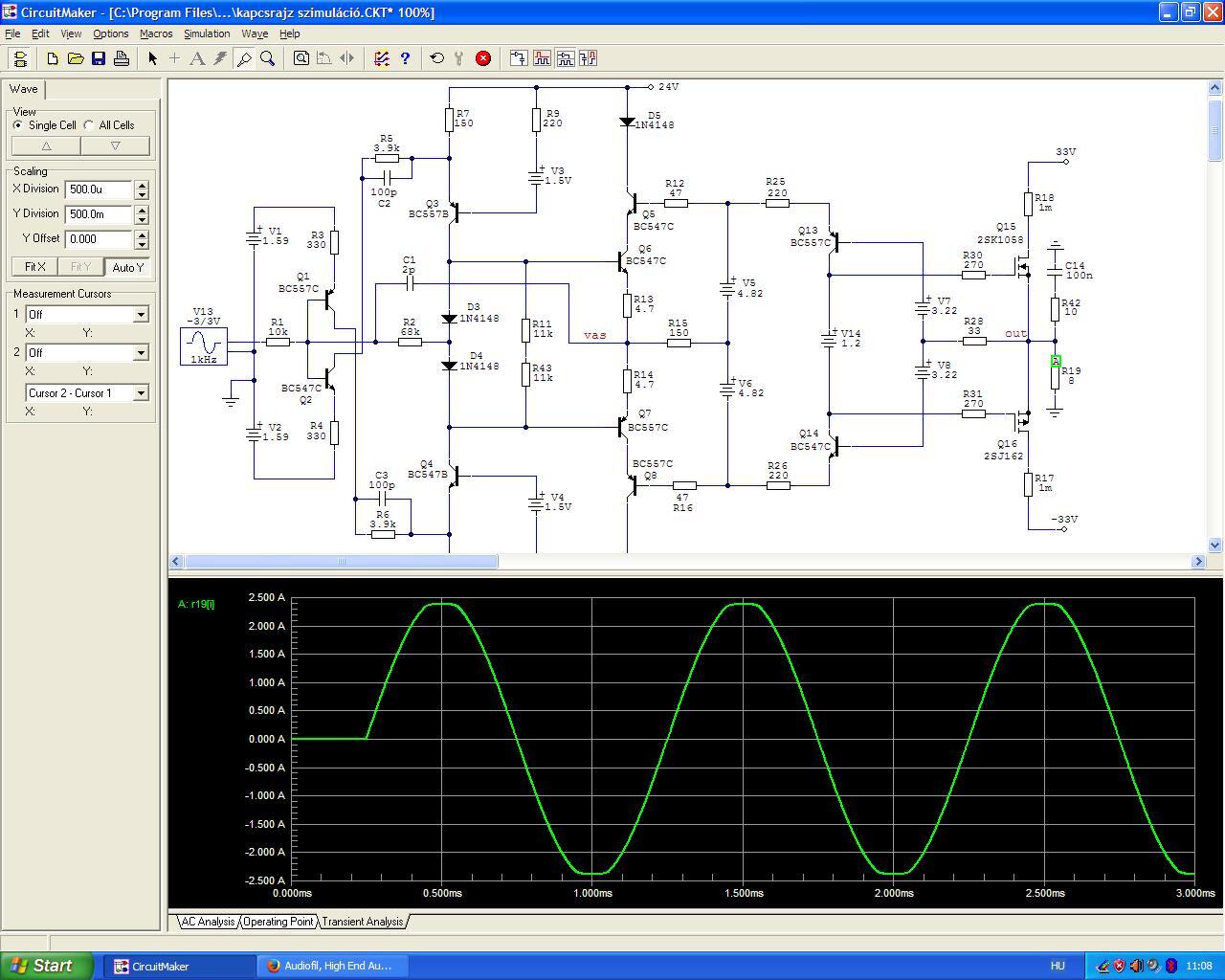This screenshot has width=1225, height=980.
Task: Click the Print icon in toolbar
Action: [x=122, y=58]
